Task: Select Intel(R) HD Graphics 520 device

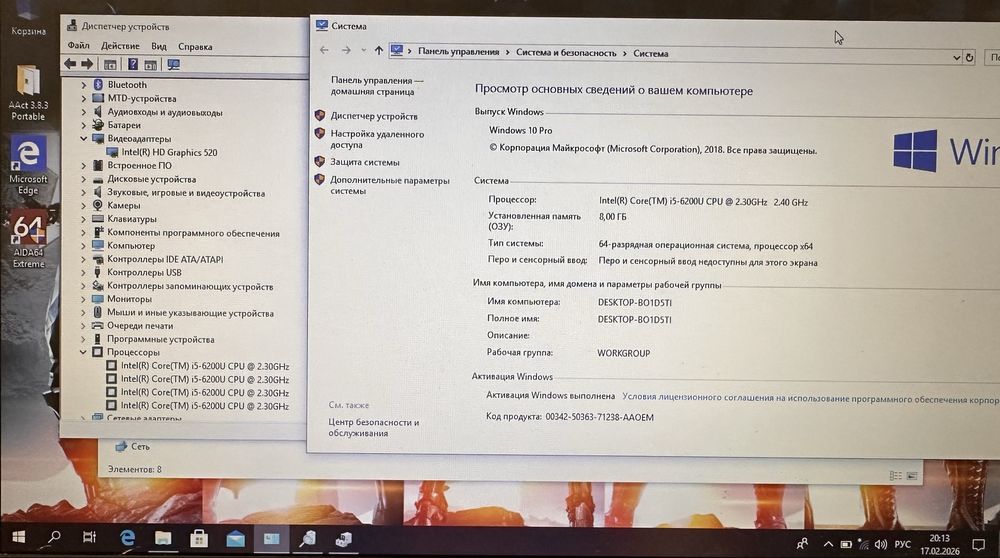Action: tap(169, 152)
